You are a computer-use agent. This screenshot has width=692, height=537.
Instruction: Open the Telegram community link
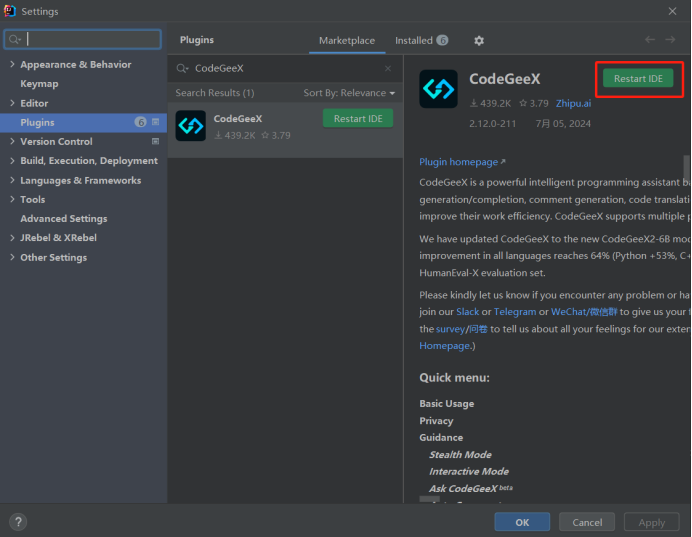click(x=515, y=312)
